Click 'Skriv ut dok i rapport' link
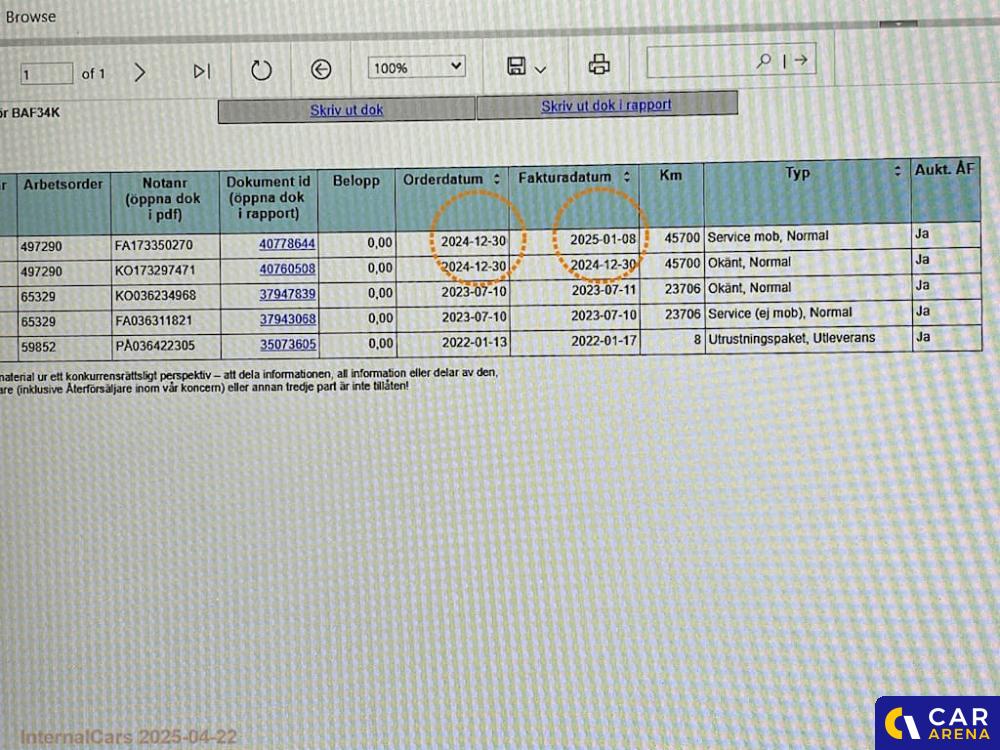This screenshot has width=1000, height=750. tap(606, 105)
